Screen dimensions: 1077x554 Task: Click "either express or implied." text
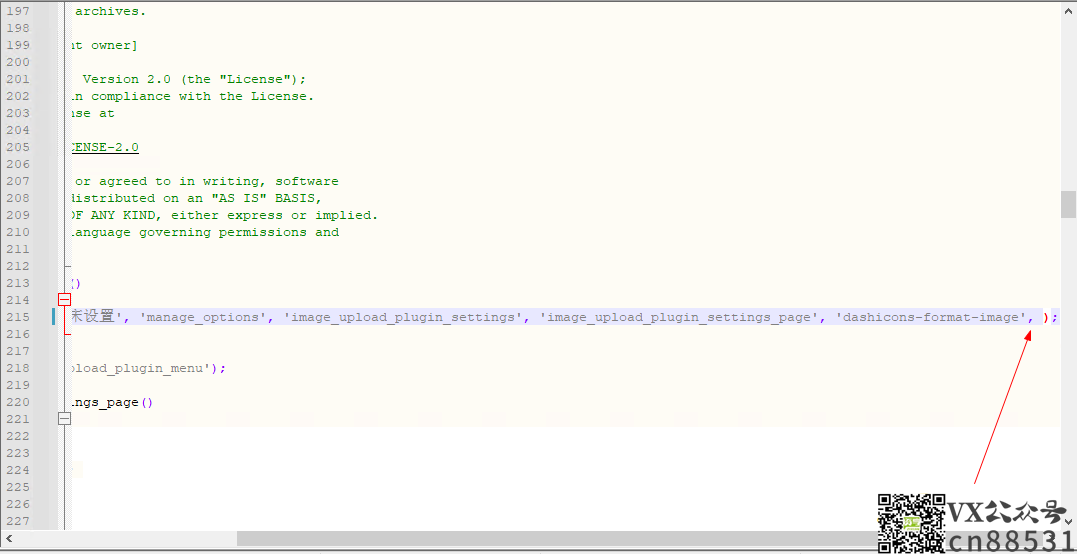tap(275, 215)
